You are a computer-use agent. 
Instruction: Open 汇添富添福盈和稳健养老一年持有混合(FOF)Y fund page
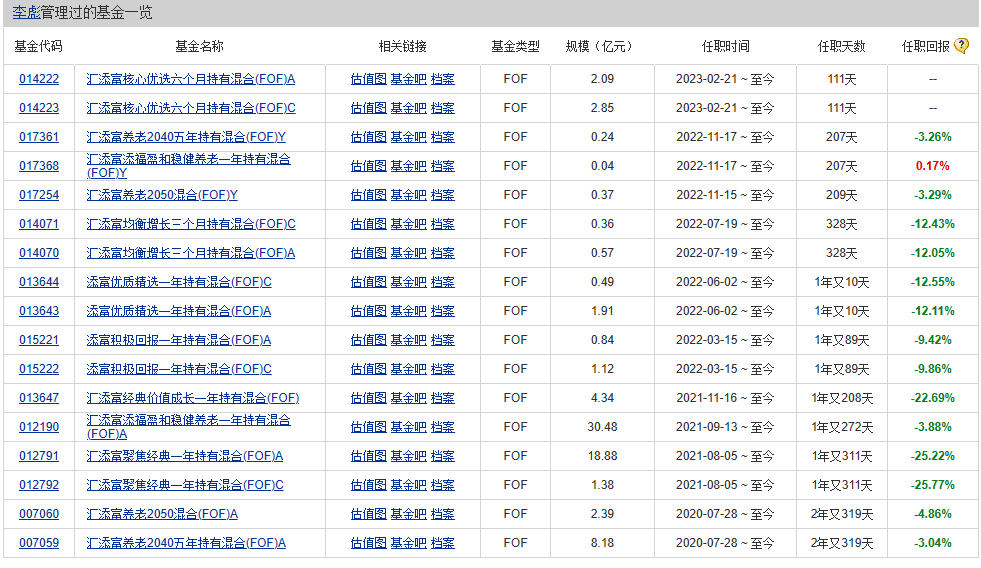coord(188,166)
